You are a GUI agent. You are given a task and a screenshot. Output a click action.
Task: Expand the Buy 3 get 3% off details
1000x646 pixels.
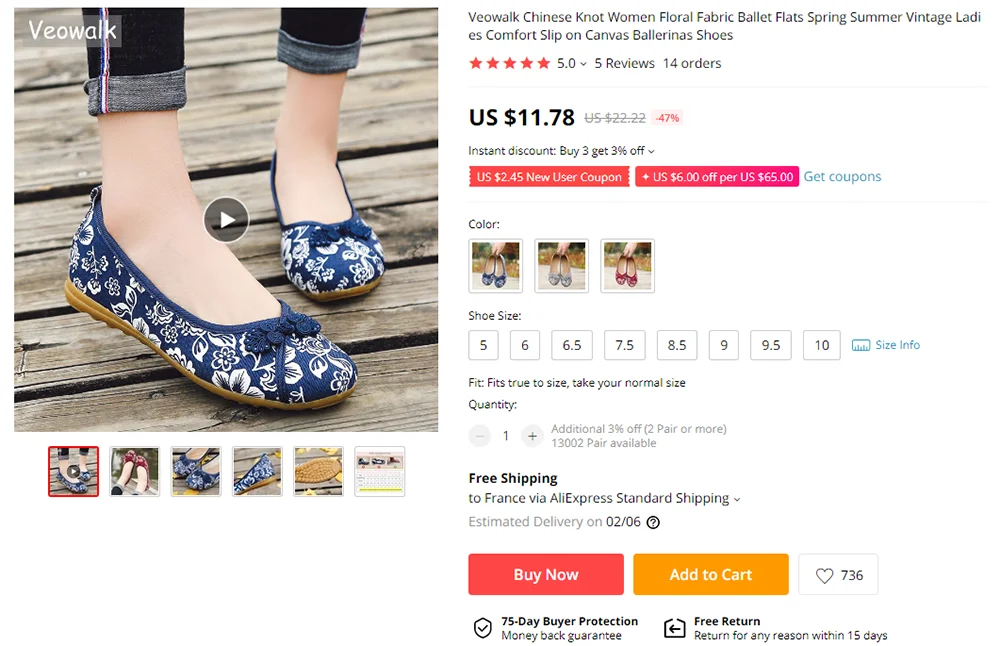pos(649,150)
